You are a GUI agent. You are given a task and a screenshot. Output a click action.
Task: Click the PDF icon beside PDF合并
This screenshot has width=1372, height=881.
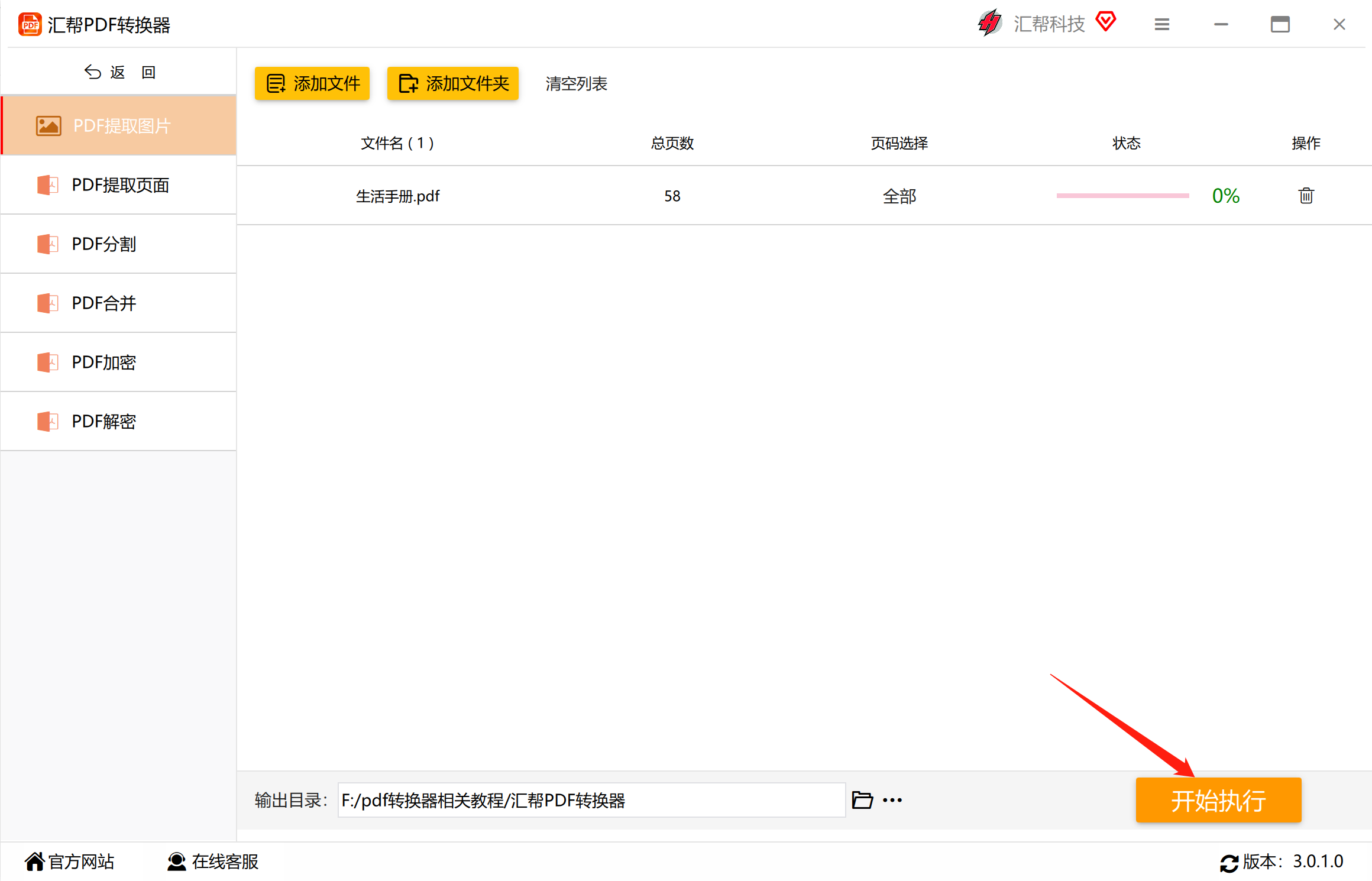(x=47, y=303)
